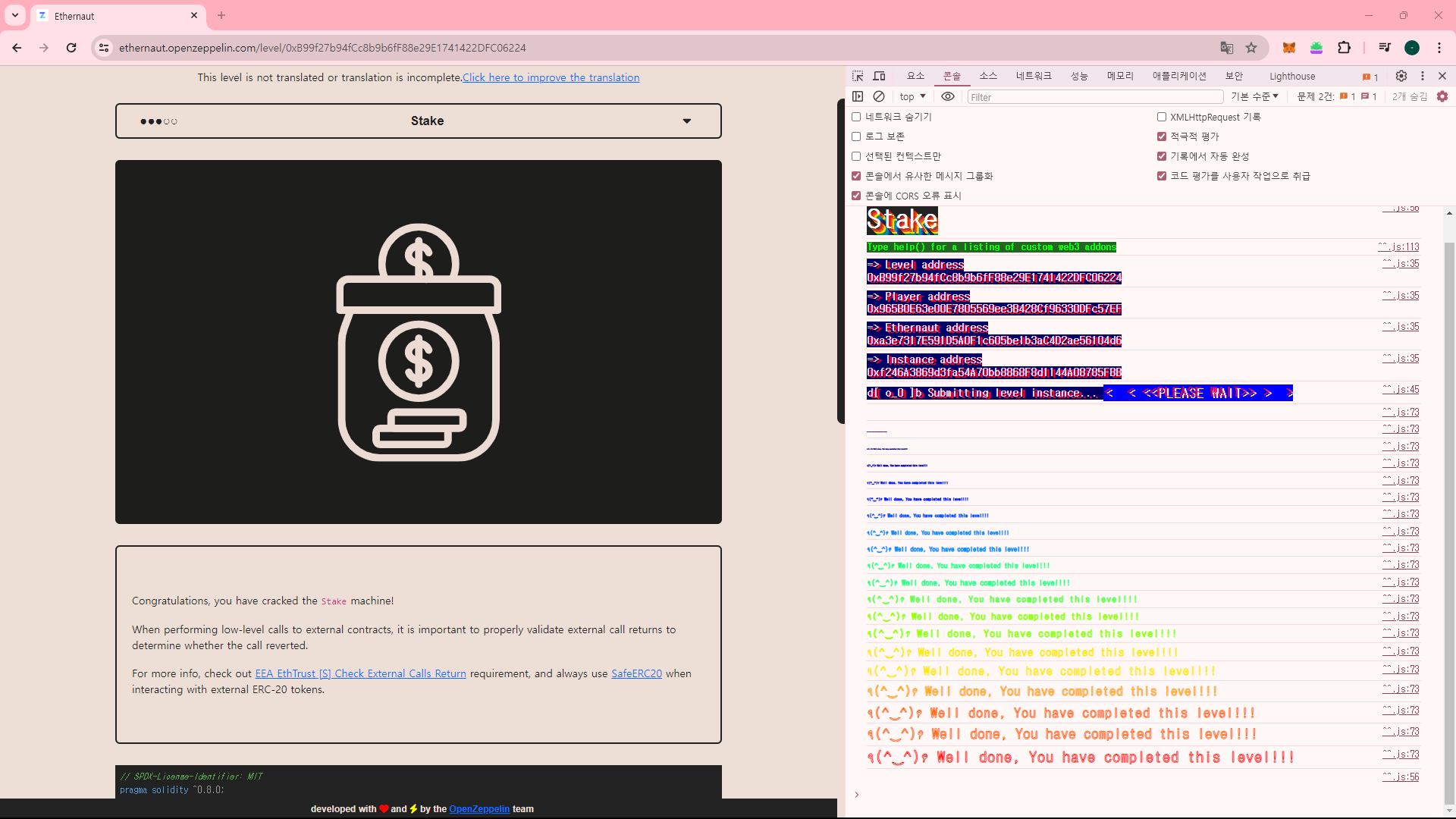
Task: Open the js:113 source link
Action: click(1398, 246)
